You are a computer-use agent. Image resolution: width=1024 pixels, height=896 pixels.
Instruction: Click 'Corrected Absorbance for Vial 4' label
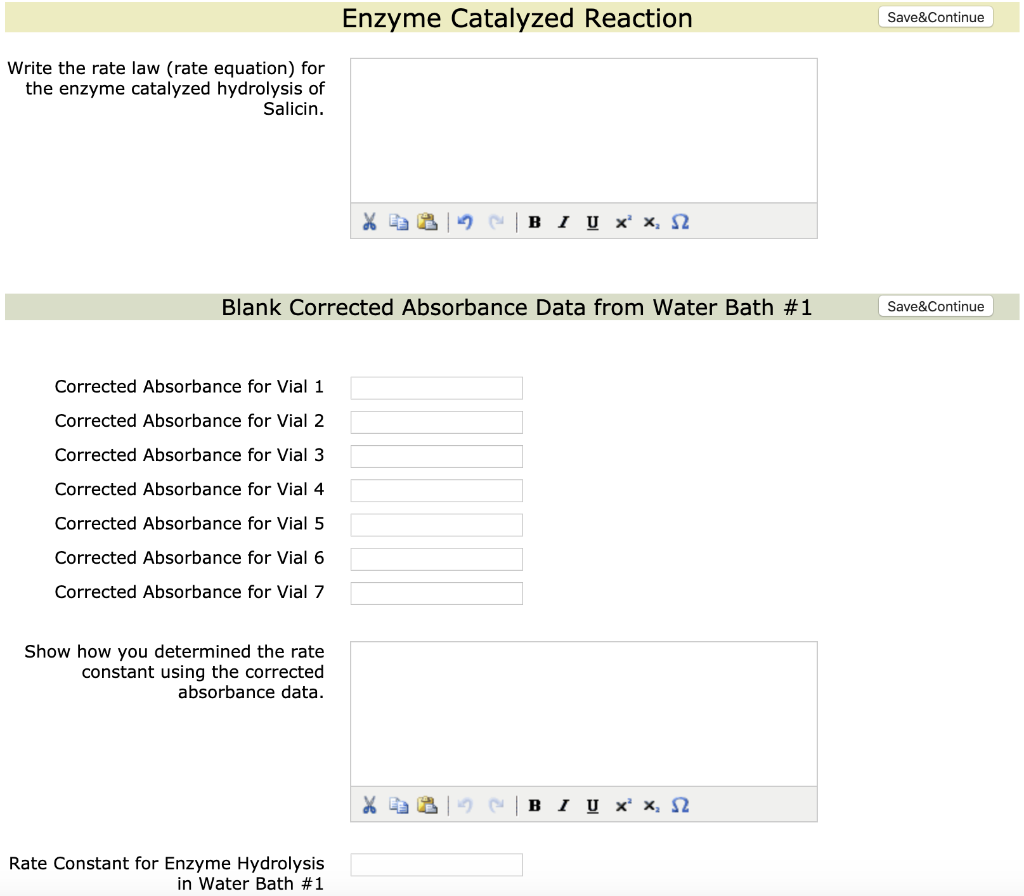pos(189,489)
